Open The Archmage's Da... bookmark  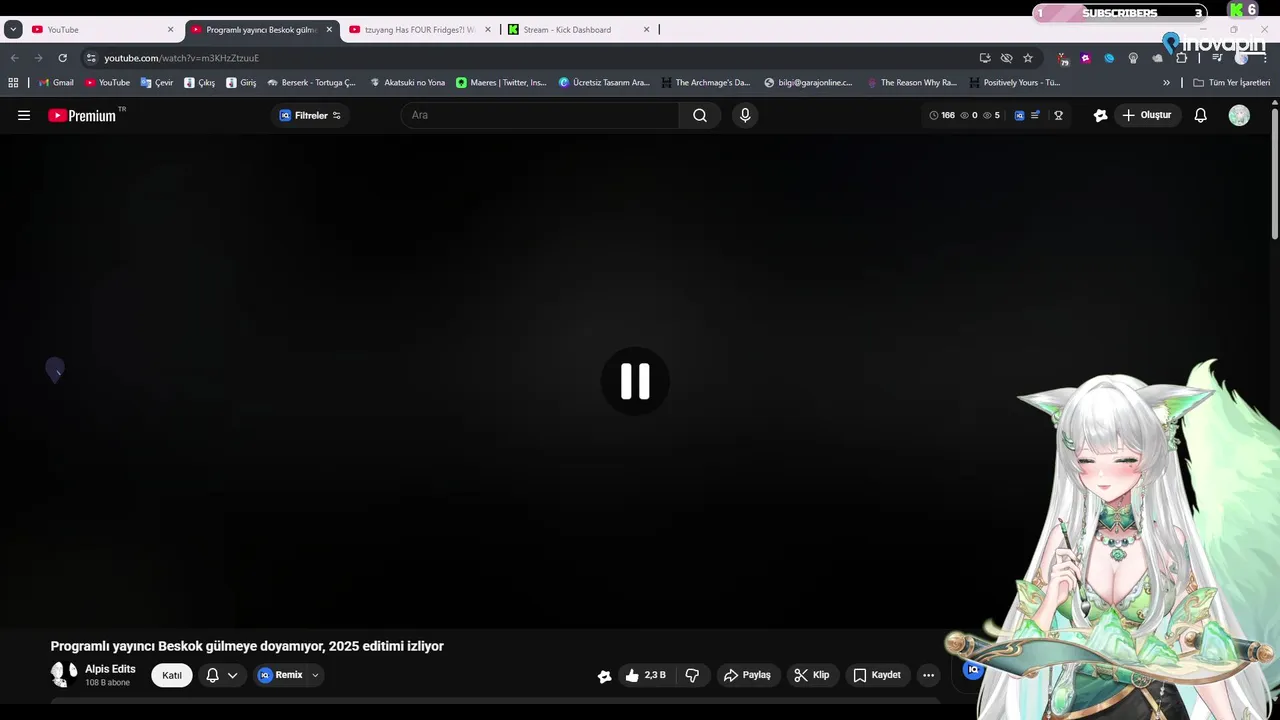click(x=705, y=83)
